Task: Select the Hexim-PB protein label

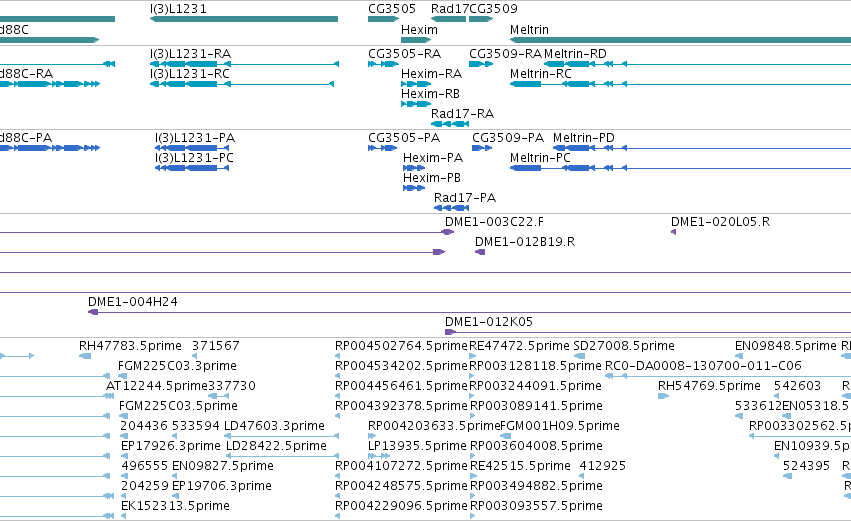Action: [432, 178]
